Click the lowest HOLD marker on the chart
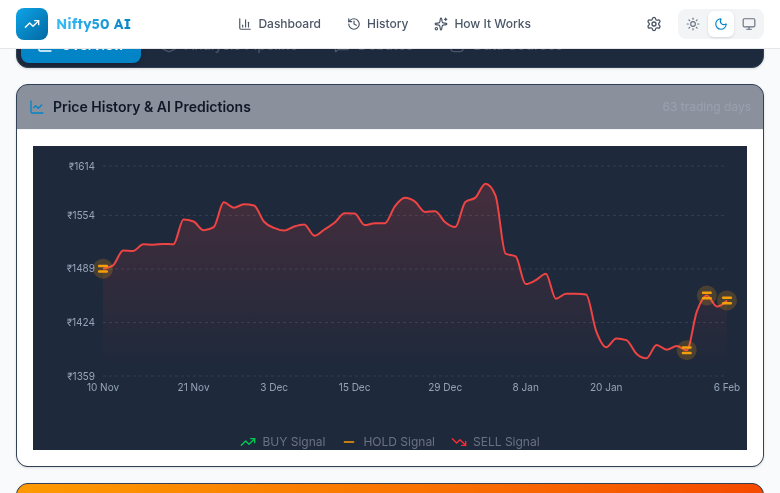This screenshot has width=780, height=493. [x=686, y=350]
